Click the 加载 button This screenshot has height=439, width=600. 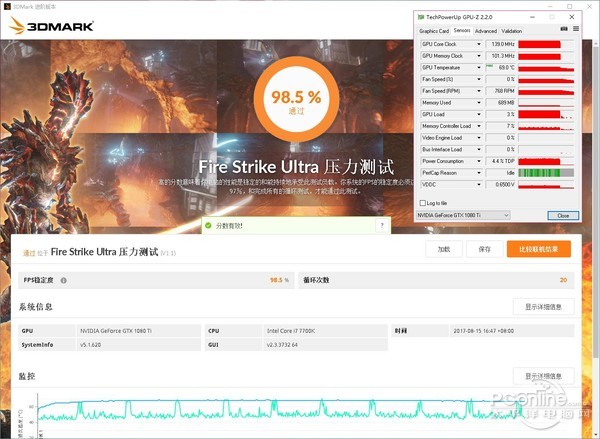[444, 249]
